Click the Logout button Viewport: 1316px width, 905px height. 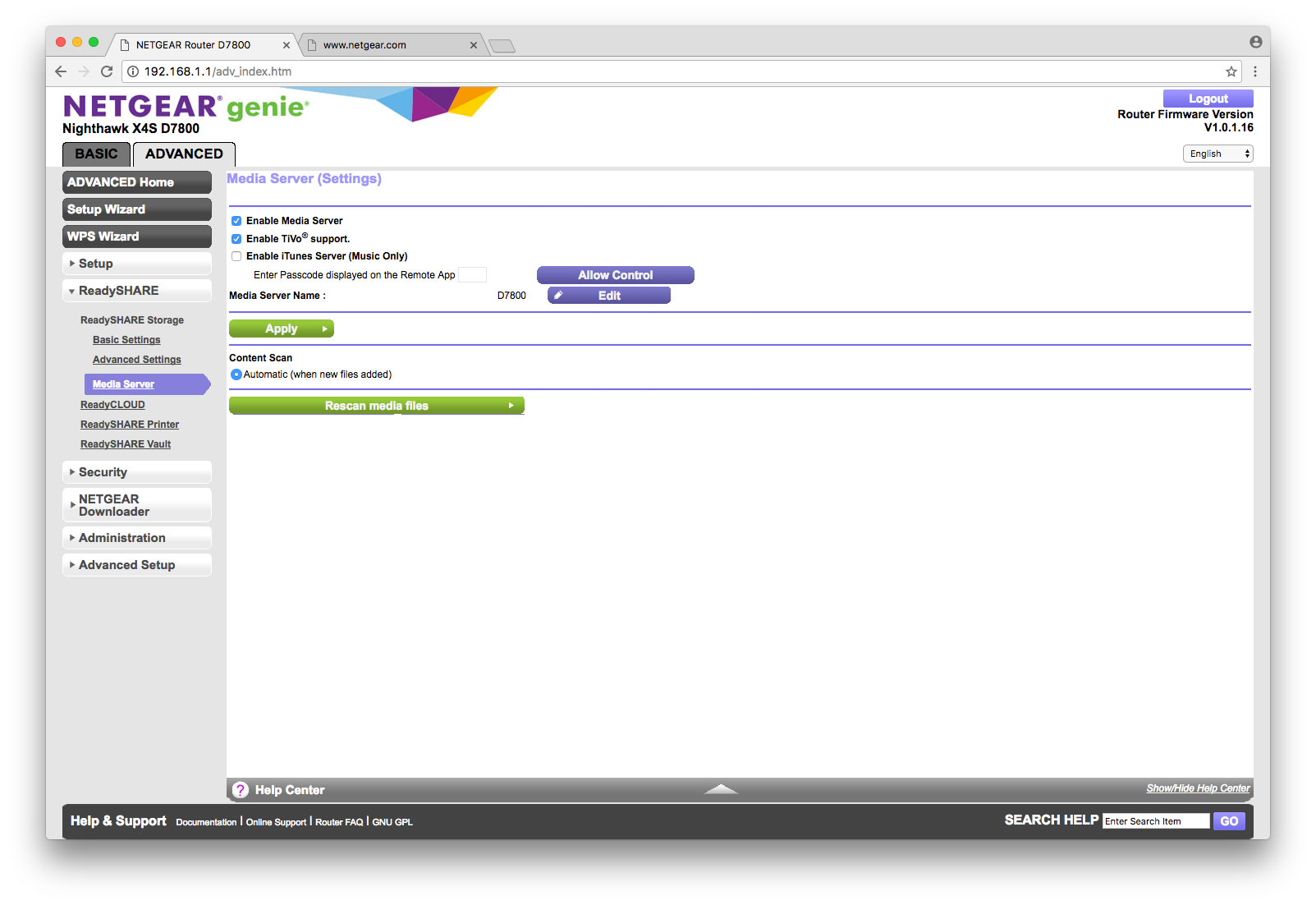tap(1208, 99)
